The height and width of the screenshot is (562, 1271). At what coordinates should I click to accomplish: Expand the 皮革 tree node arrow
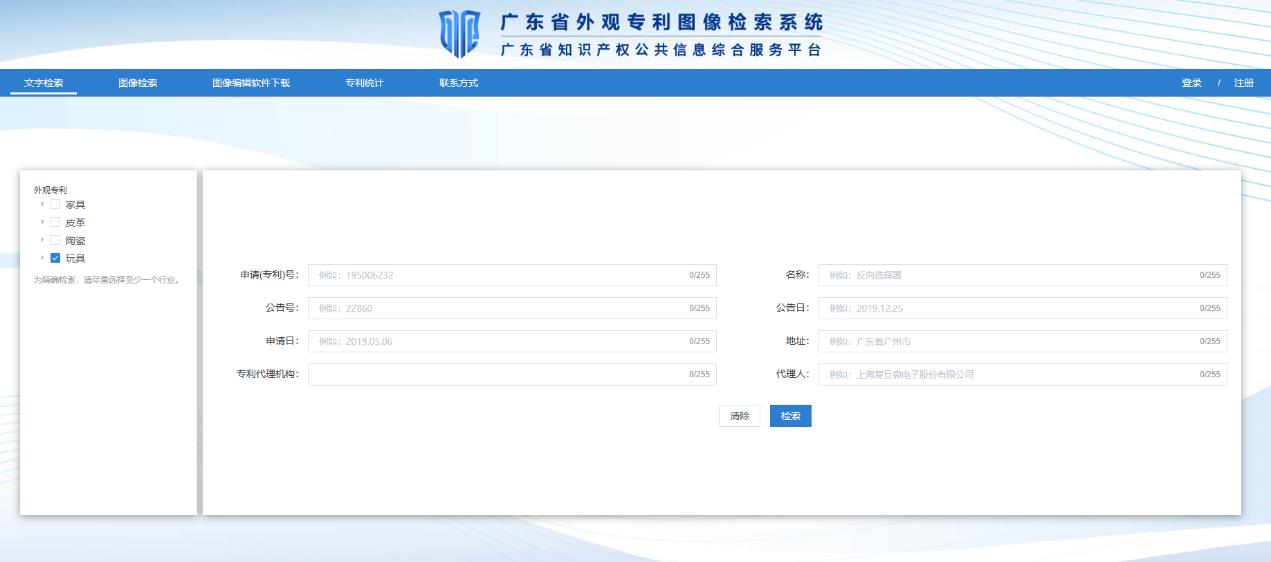(x=42, y=222)
